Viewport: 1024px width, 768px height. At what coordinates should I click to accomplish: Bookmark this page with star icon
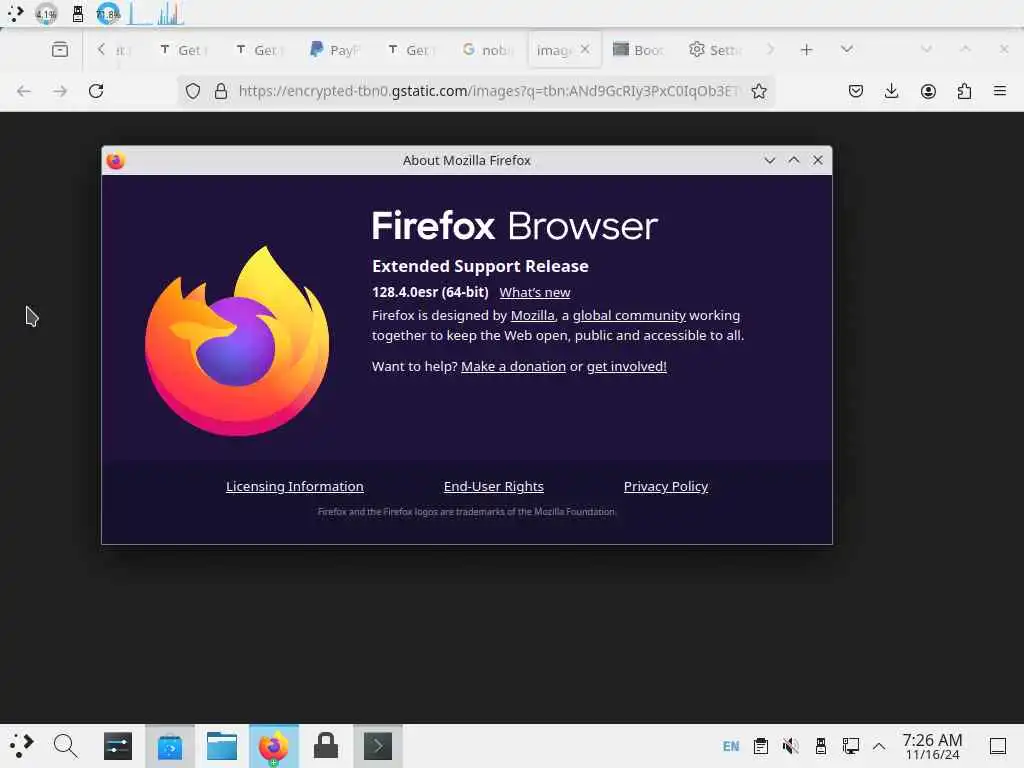click(759, 91)
